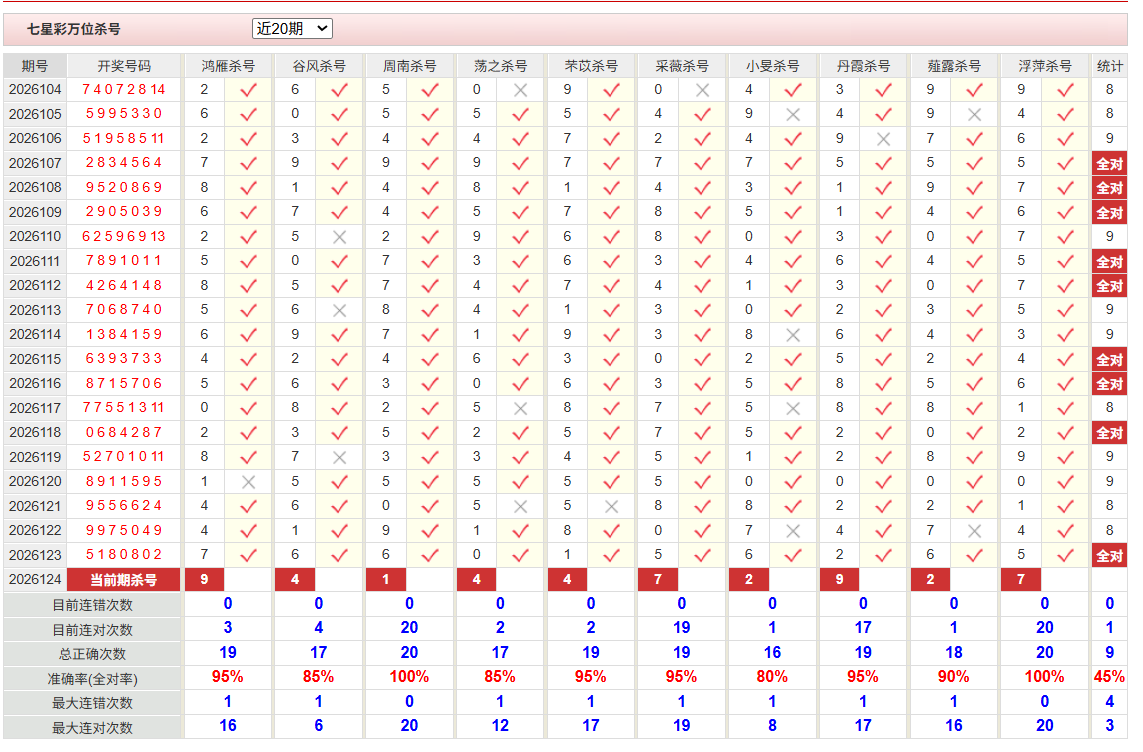Click the 准确率(全对率) row label

[x=93, y=679]
